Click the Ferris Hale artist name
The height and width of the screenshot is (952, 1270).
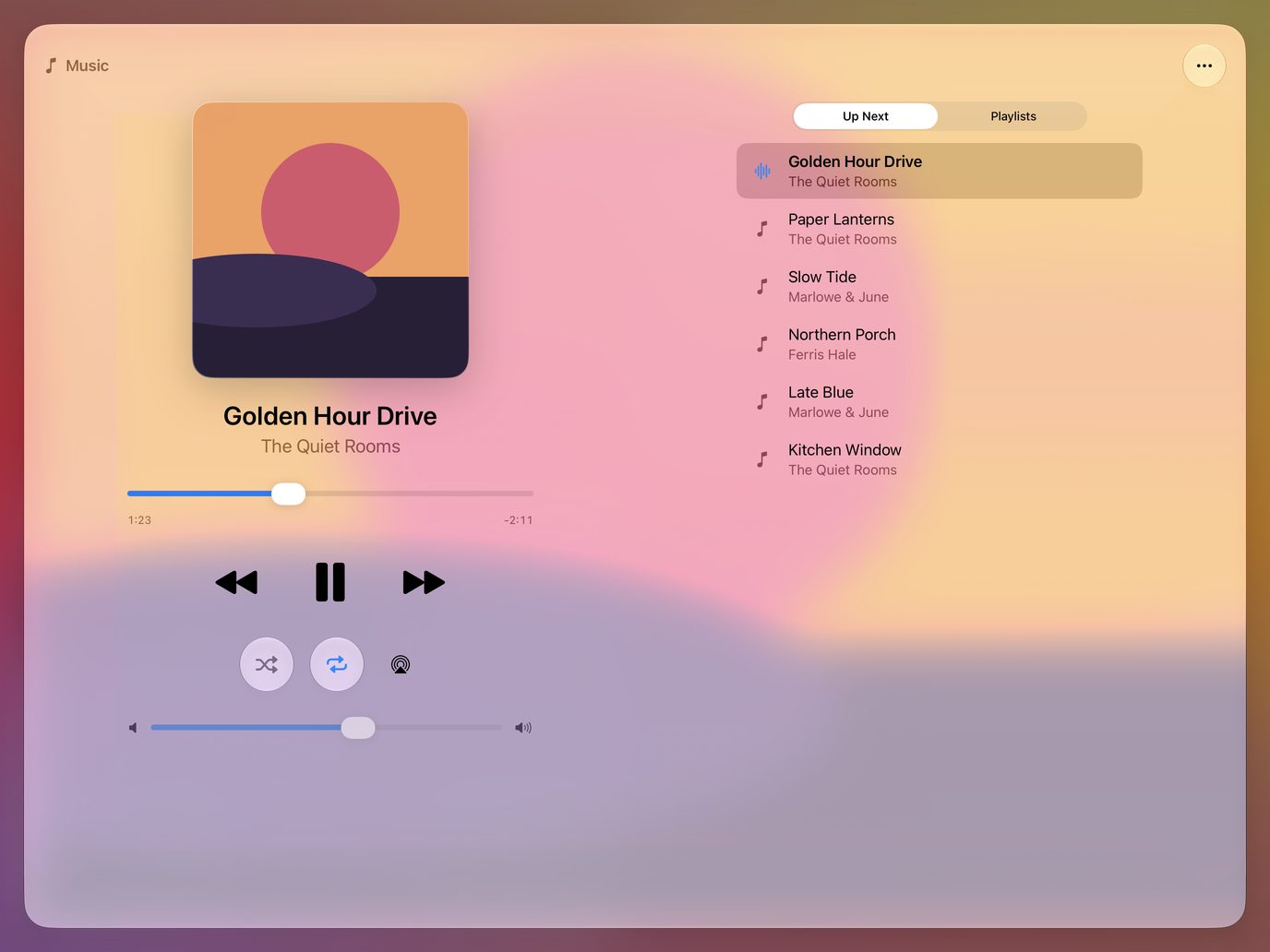pos(822,355)
